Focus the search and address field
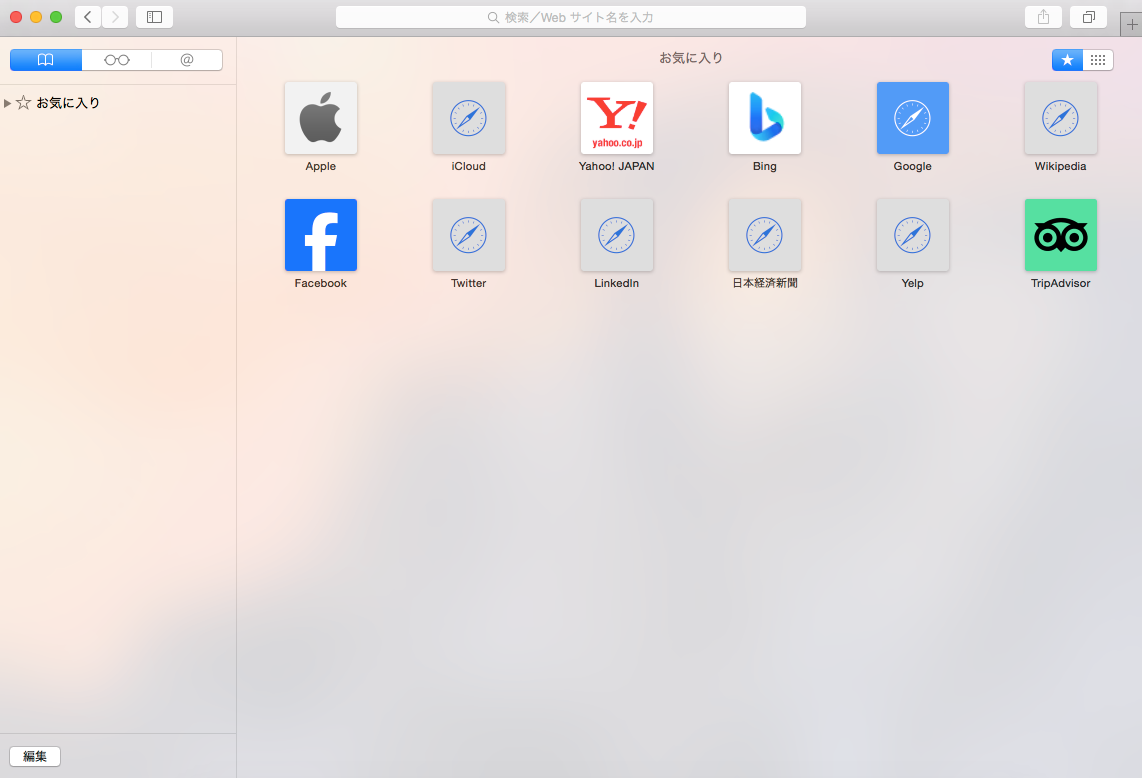 pos(570,17)
